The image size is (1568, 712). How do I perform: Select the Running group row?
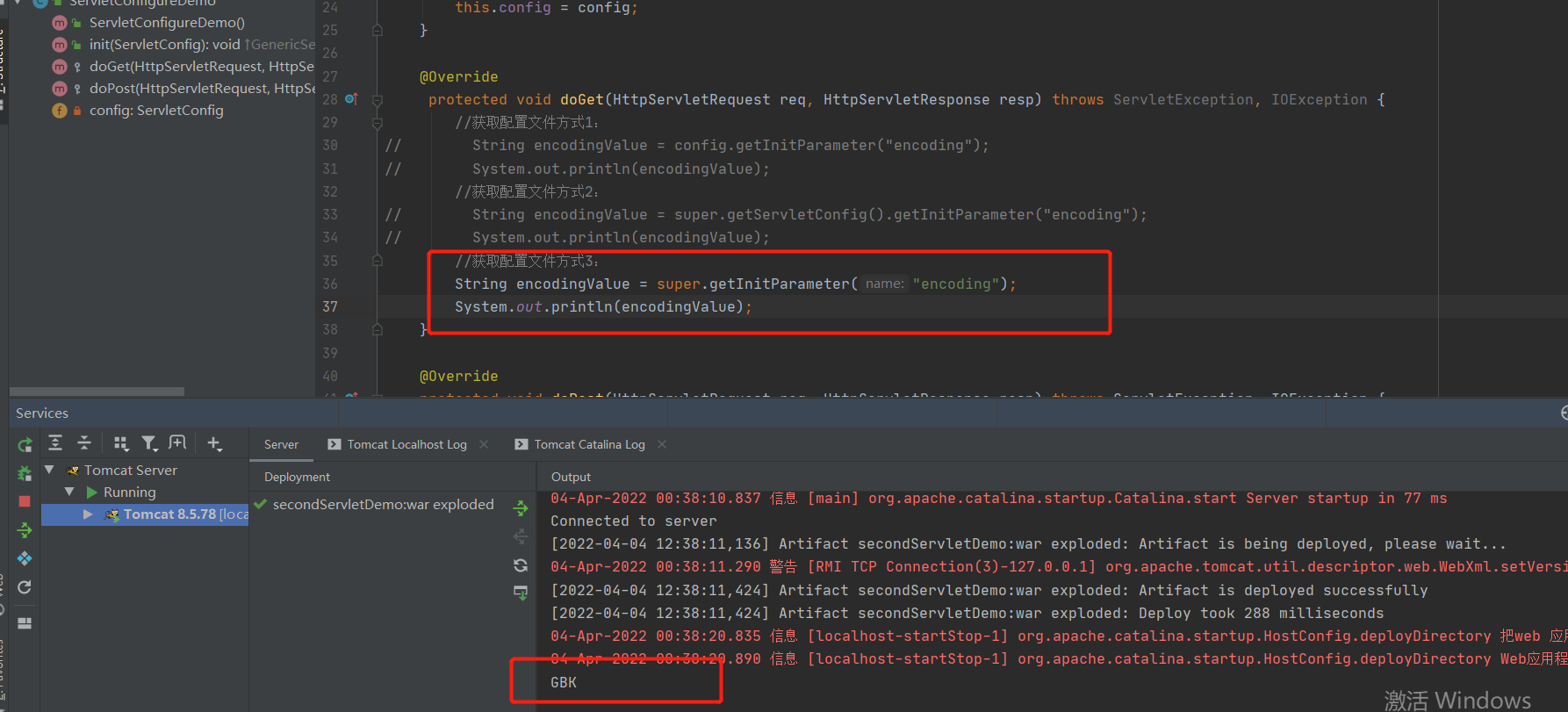coord(145,492)
